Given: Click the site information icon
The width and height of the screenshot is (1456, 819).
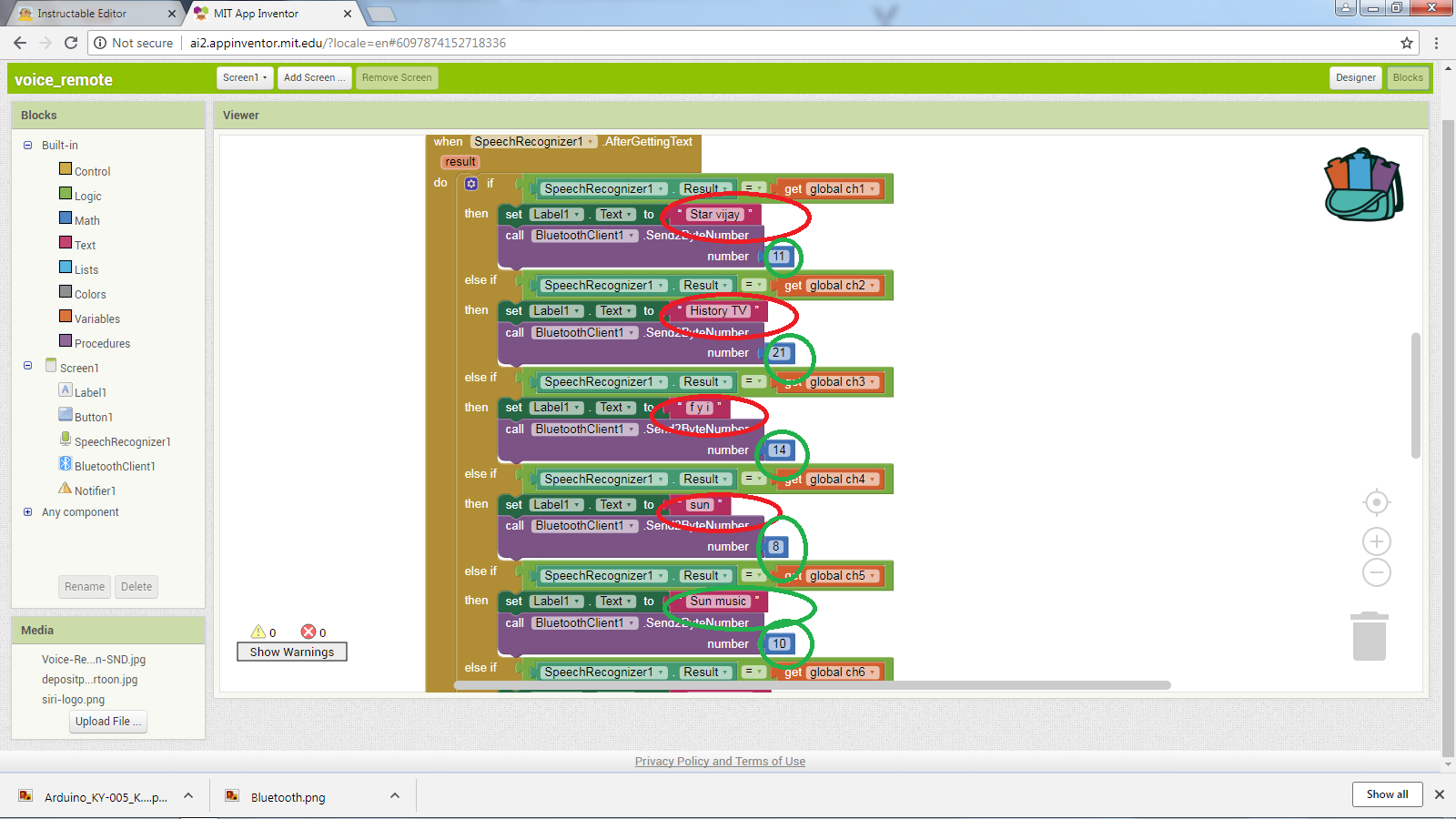Looking at the screenshot, I should pyautogui.click(x=100, y=43).
